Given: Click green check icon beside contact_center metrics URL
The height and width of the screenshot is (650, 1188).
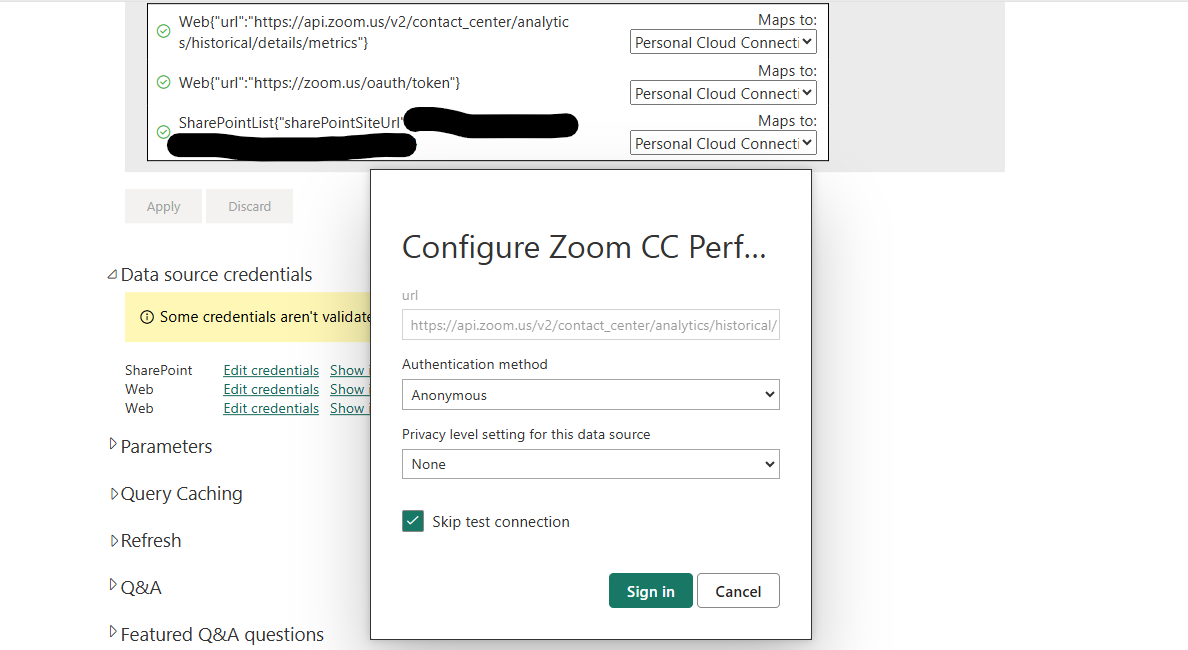Looking at the screenshot, I should [163, 31].
